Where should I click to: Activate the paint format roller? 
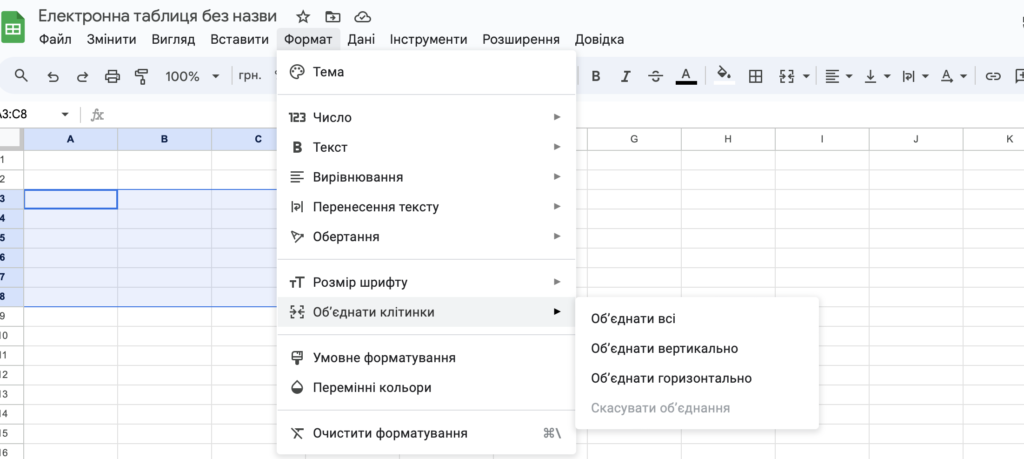(x=142, y=76)
